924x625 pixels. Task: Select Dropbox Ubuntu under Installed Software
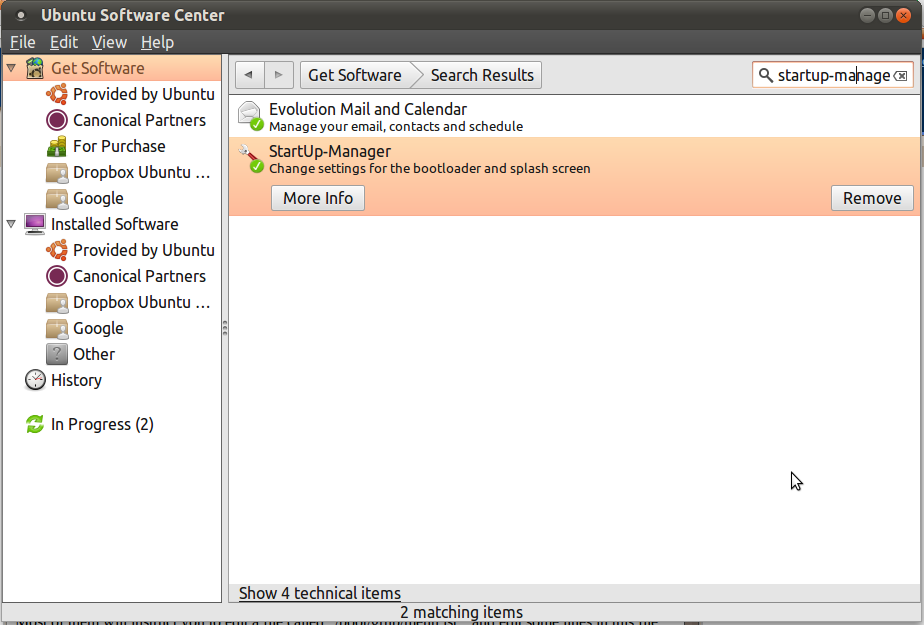point(141,302)
